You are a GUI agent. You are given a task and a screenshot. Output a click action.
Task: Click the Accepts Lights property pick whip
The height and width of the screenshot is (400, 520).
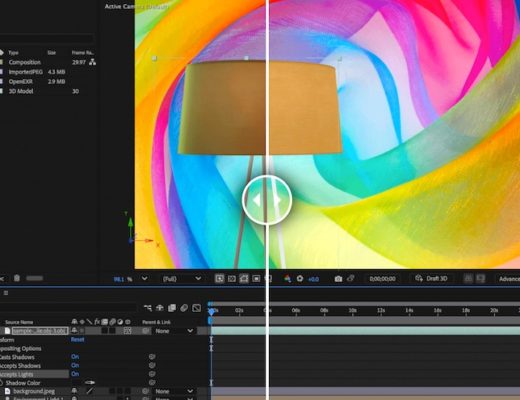152,374
